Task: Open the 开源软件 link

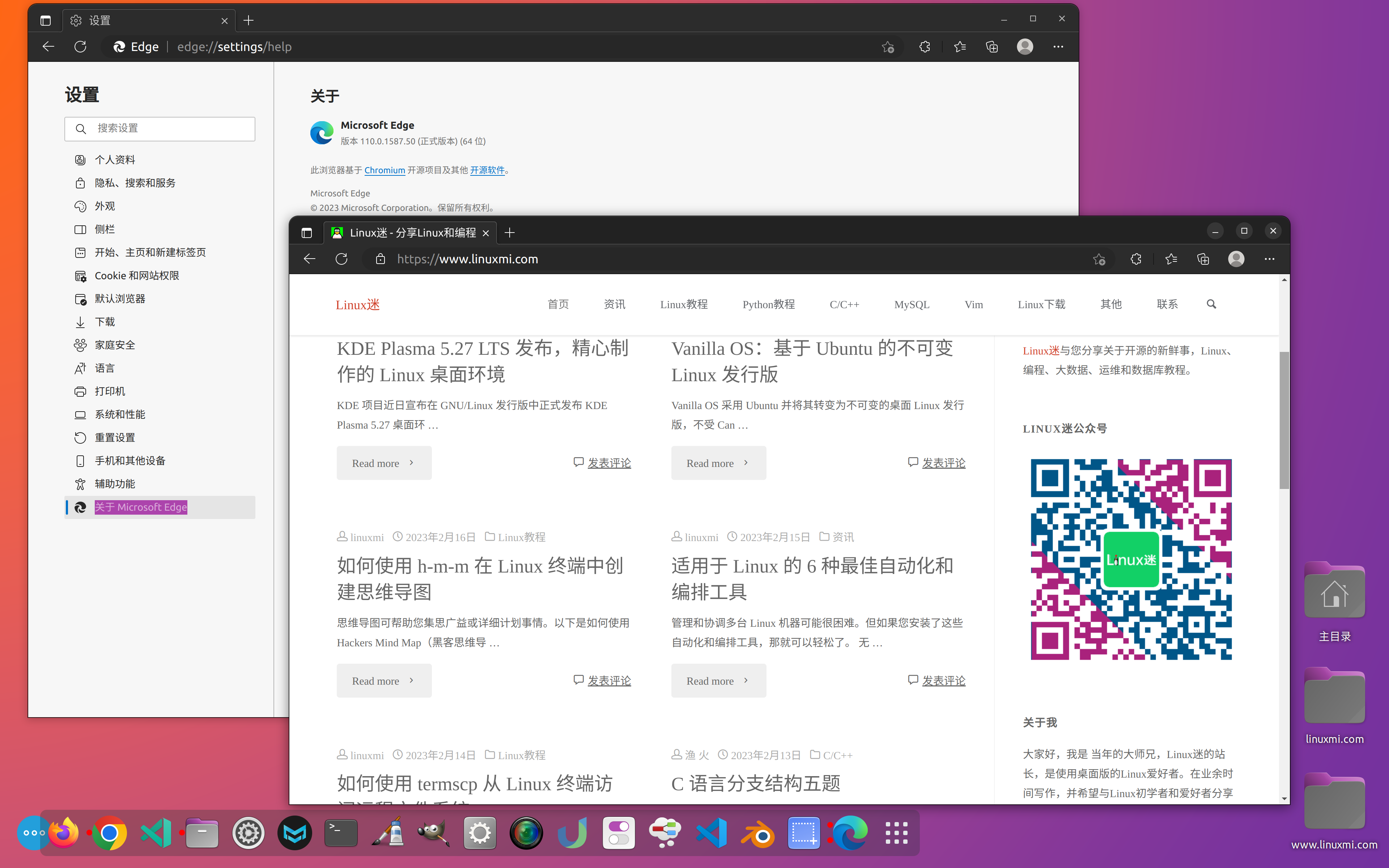Action: [x=487, y=170]
